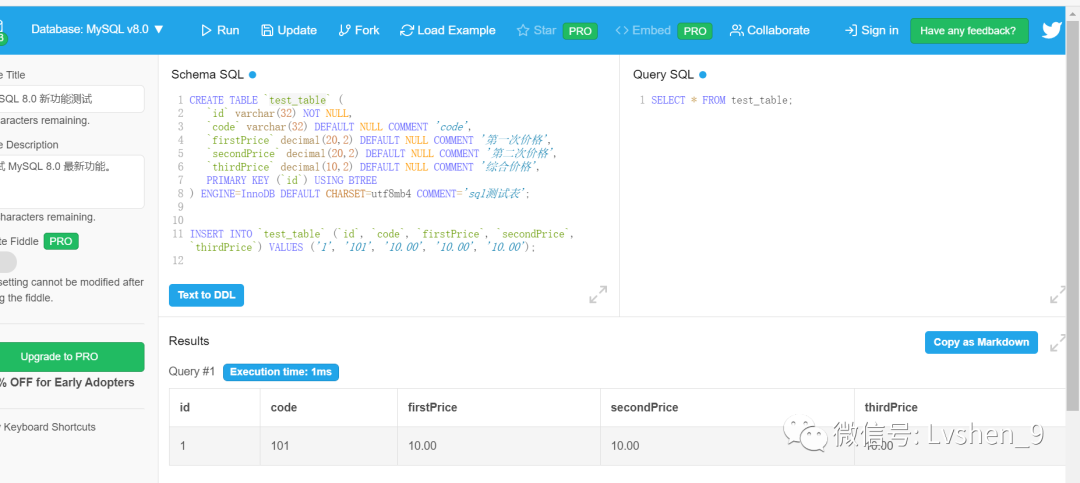The height and width of the screenshot is (483, 1080).
Task: Fork this fiddle
Action: (x=359, y=30)
